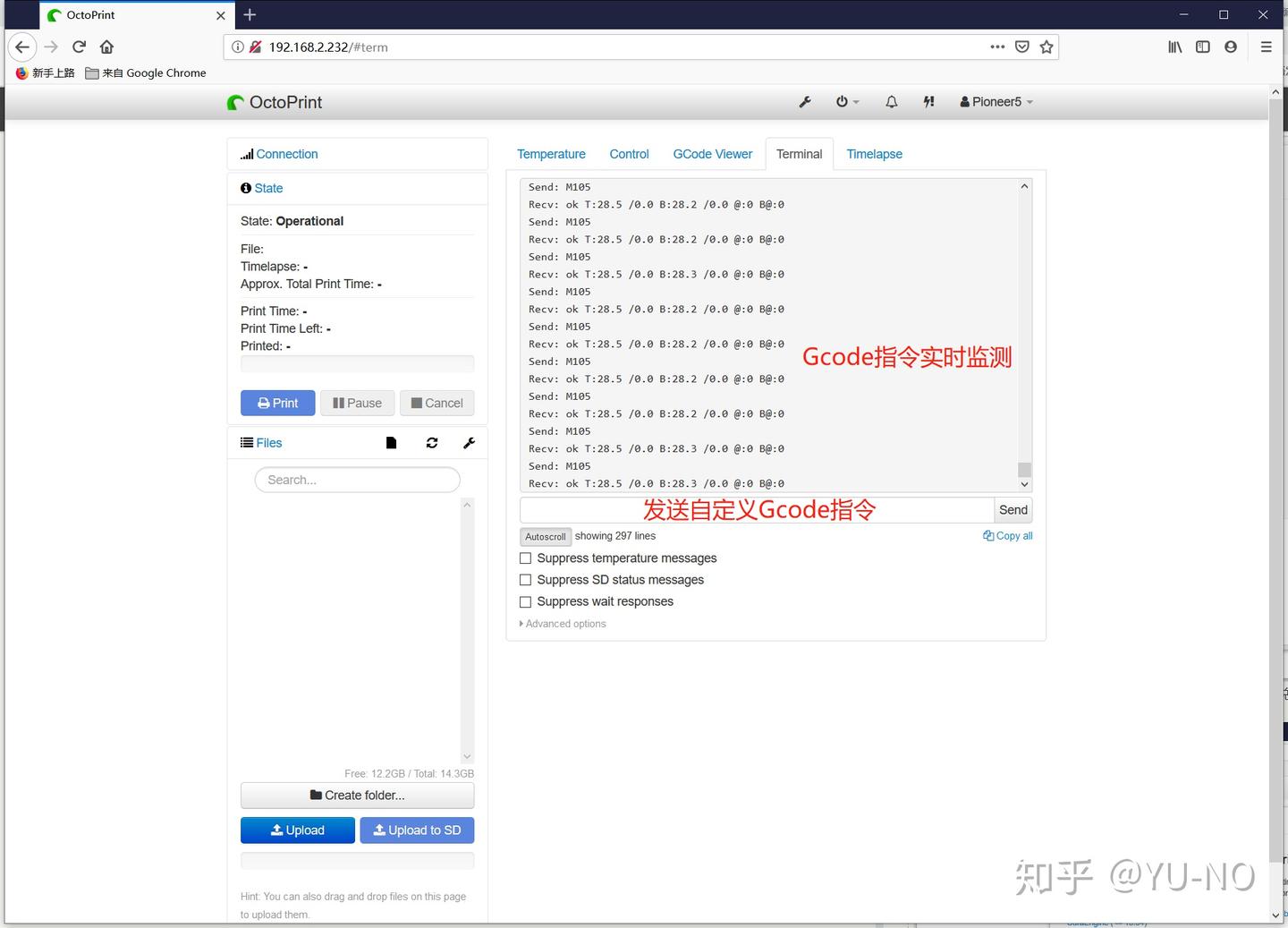The width and height of the screenshot is (1288, 928).
Task: Open the system power dropdown arrow
Action: point(856,102)
